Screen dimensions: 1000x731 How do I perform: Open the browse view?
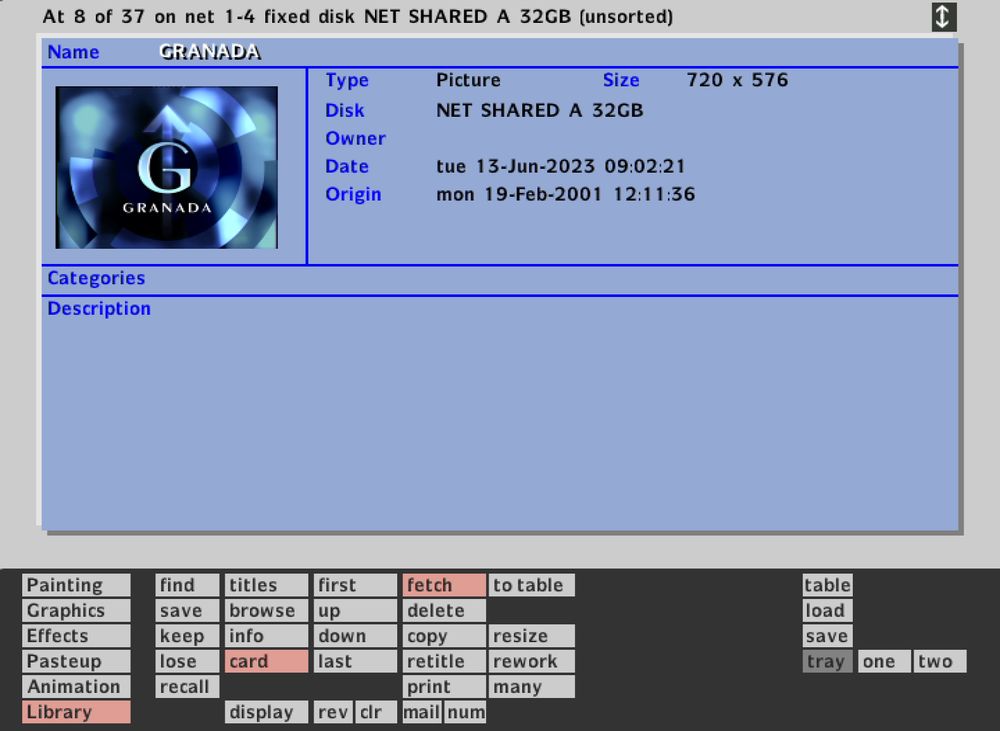coord(266,610)
